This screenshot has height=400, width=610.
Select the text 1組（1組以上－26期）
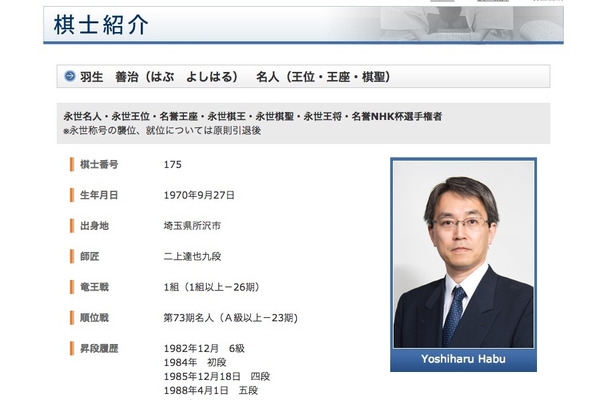point(212,287)
